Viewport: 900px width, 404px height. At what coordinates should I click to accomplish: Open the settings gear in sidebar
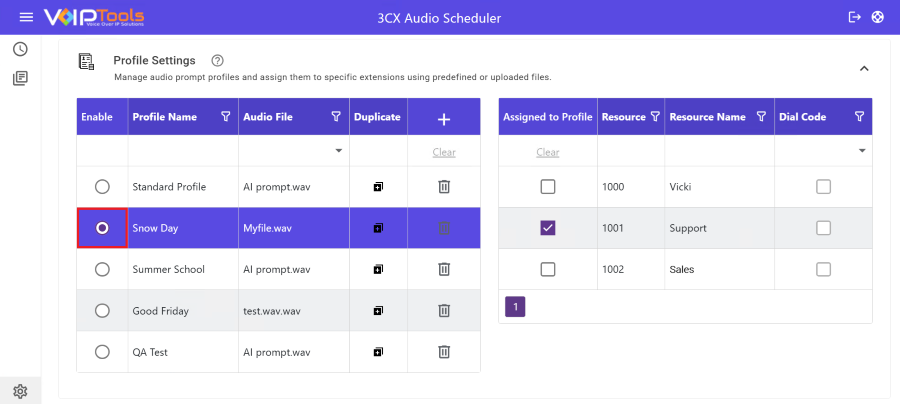[20, 391]
